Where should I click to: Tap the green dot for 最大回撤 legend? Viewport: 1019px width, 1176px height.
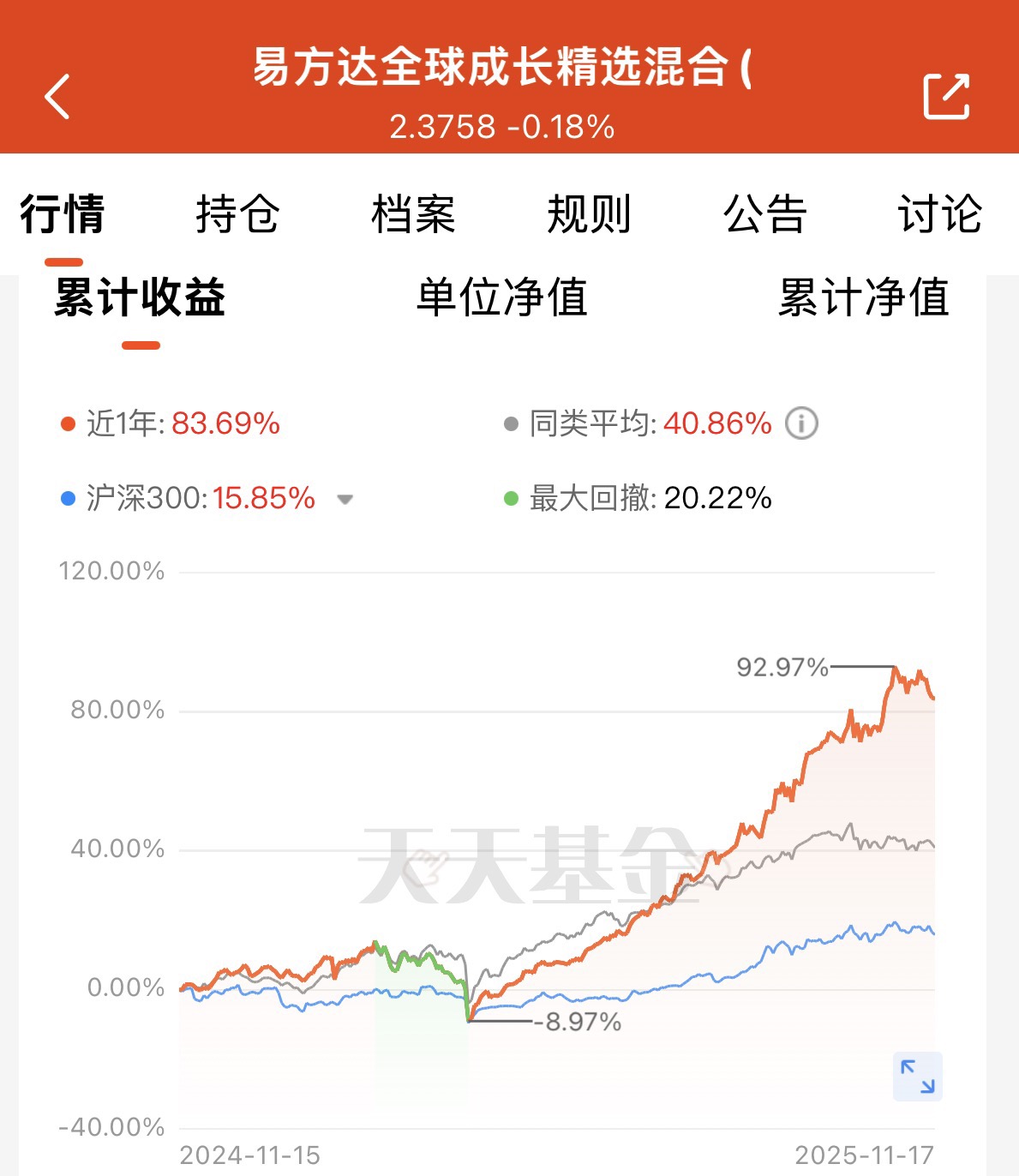coord(512,498)
